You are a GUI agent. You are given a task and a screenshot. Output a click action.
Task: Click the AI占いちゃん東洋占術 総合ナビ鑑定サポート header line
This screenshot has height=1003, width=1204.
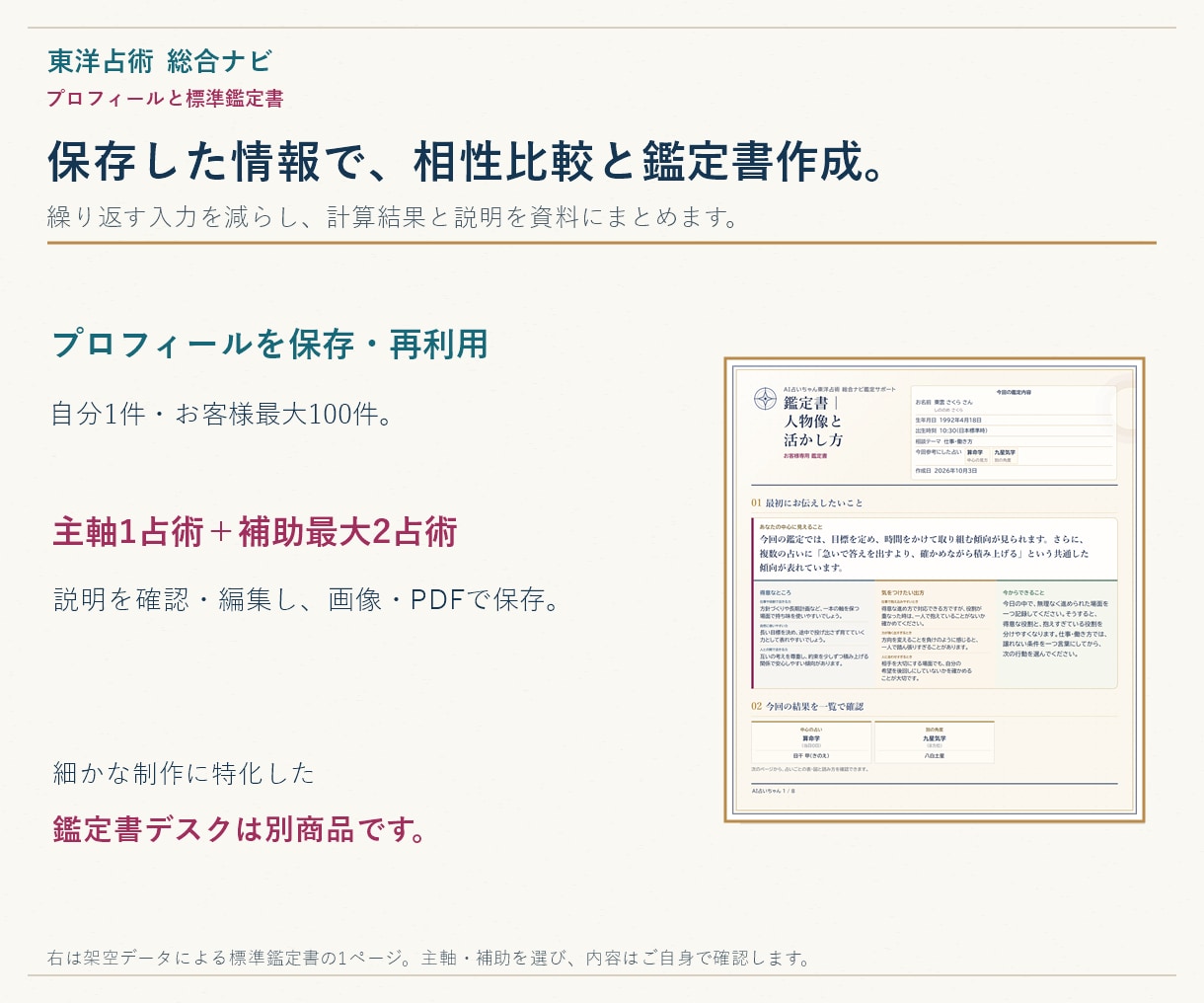pyautogui.click(x=840, y=390)
